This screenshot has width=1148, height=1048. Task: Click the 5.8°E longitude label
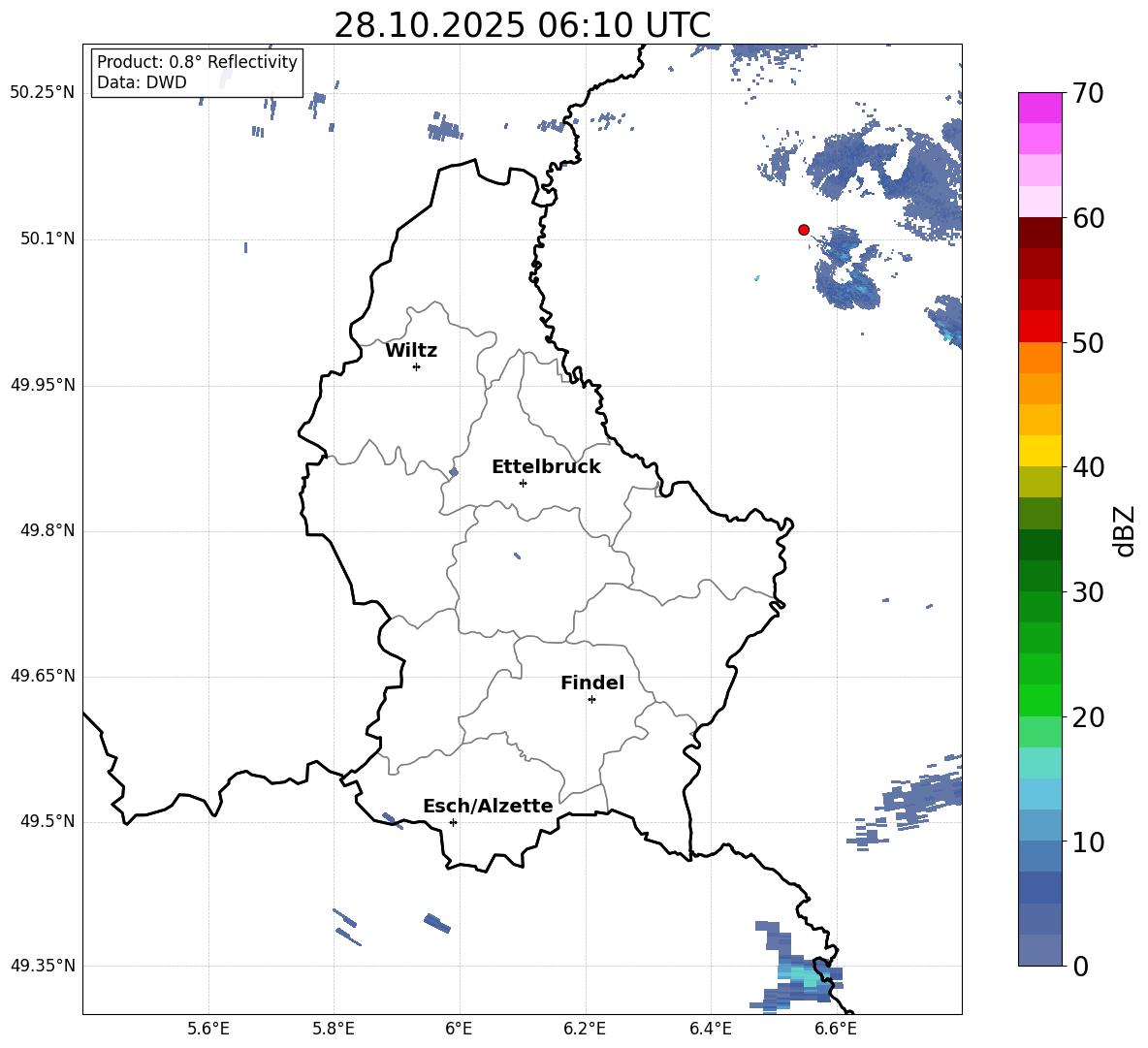click(334, 1029)
